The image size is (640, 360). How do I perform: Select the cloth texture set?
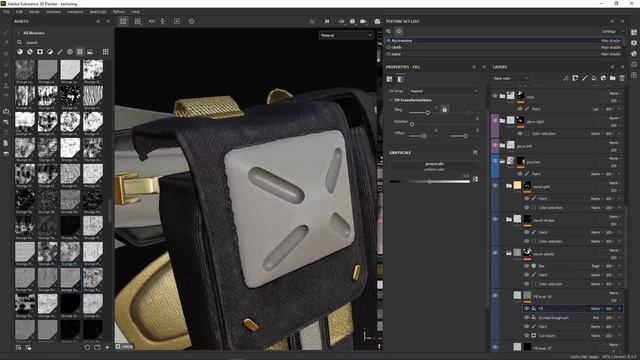(x=504, y=47)
